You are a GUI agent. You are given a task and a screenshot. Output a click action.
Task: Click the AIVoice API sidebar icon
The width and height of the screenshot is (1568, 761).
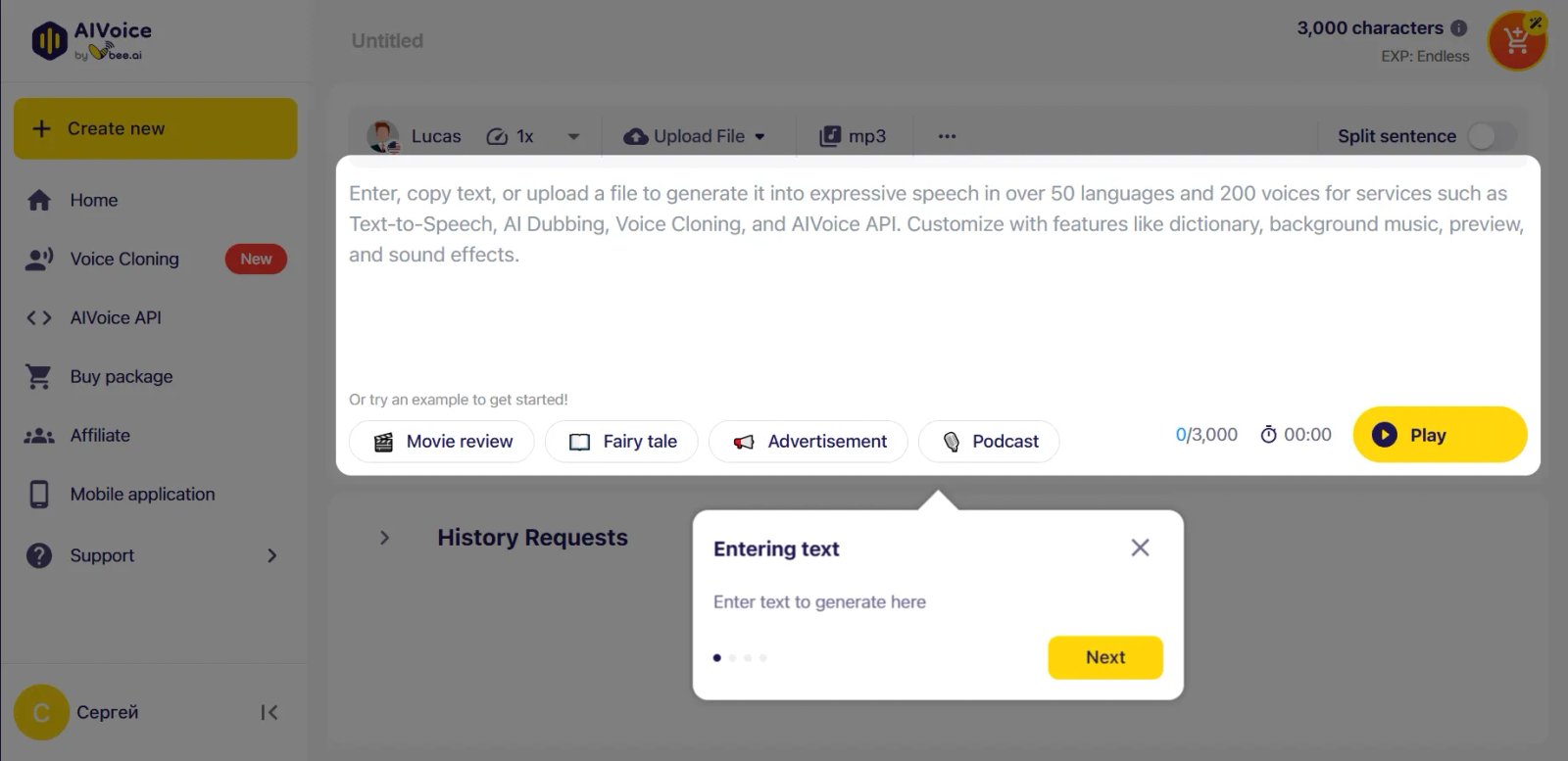[x=39, y=317]
